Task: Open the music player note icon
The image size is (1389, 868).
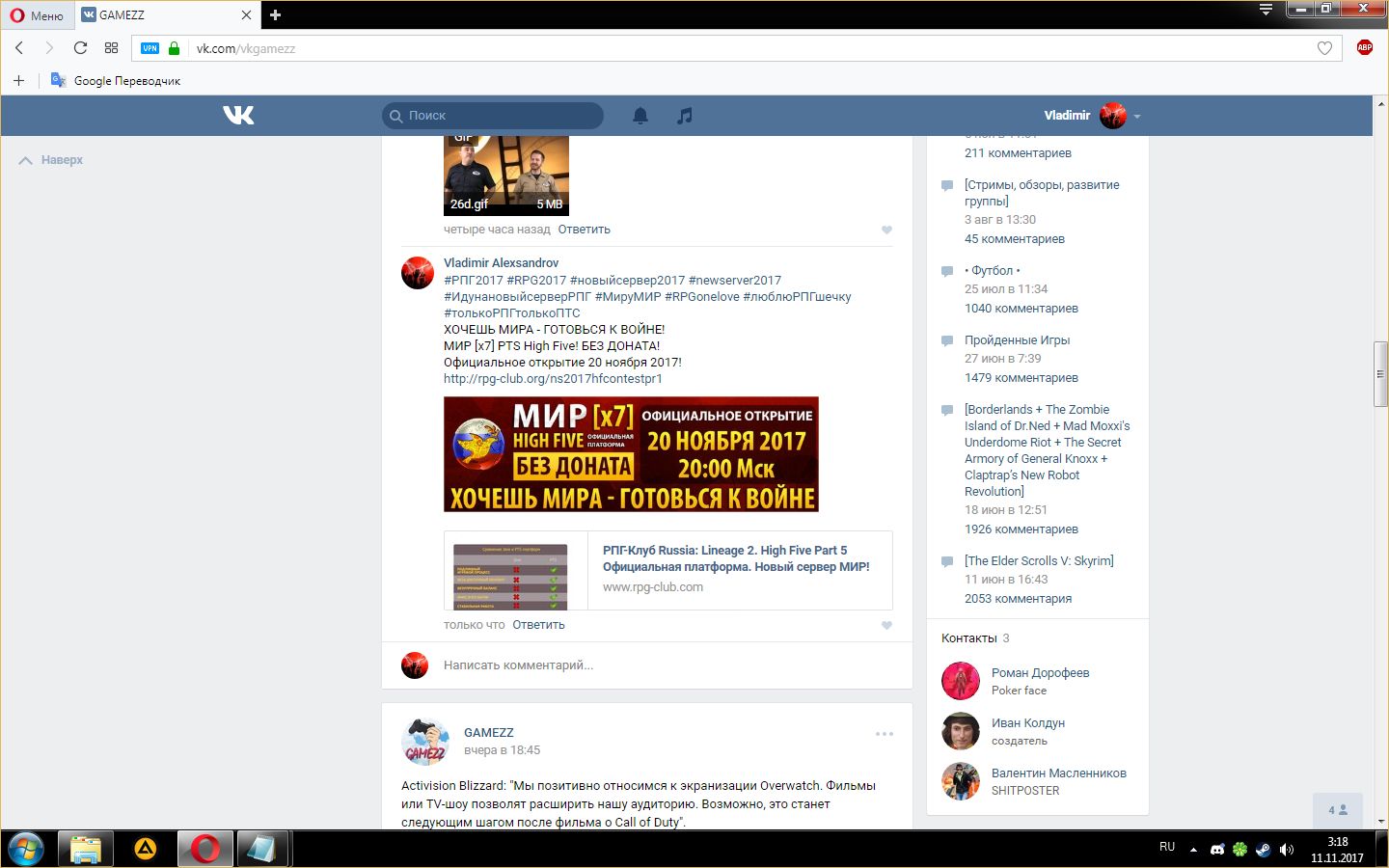Action: [x=684, y=116]
